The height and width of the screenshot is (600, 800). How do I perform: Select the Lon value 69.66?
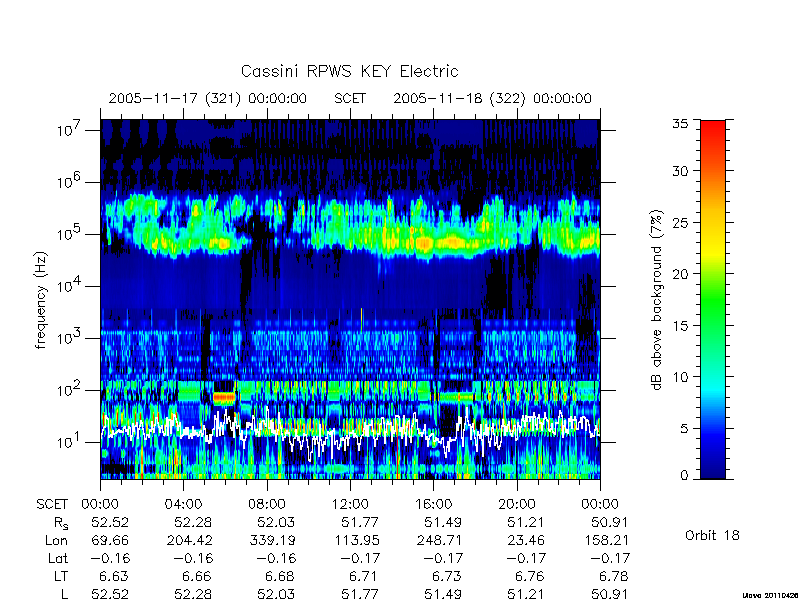pos(110,540)
